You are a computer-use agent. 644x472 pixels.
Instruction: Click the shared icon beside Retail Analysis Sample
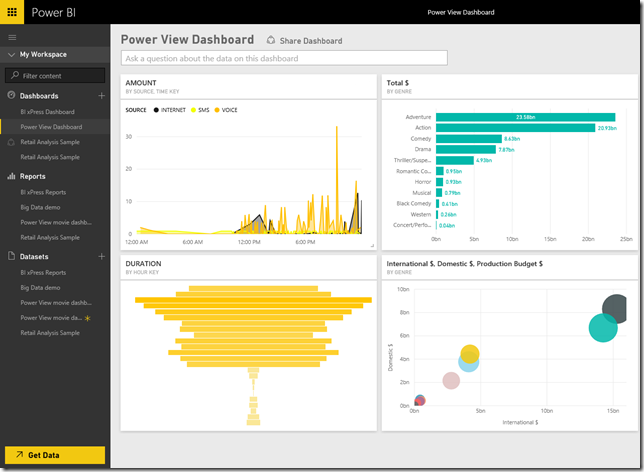tap(12, 142)
